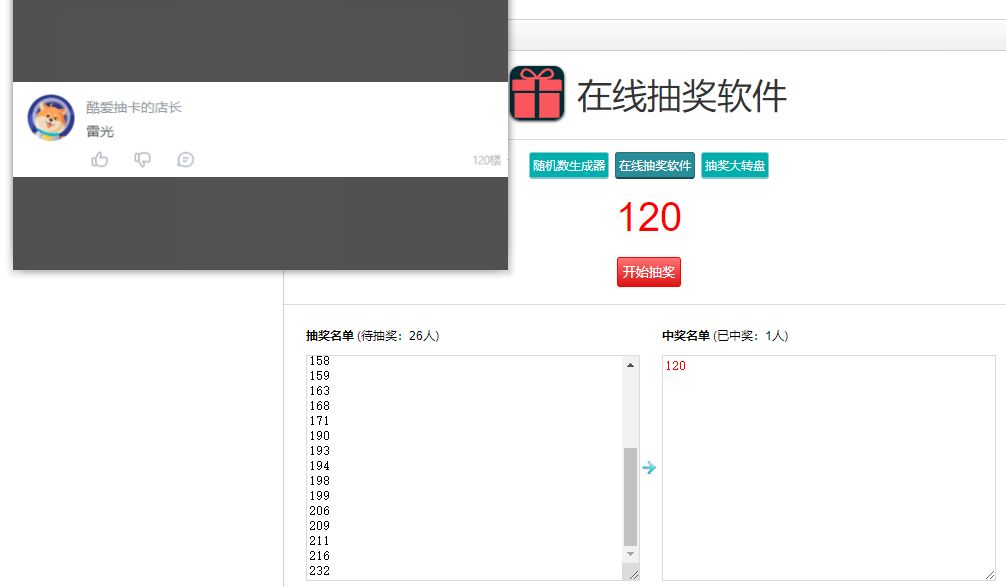
Task: Click the thumbs-up icon under the comment
Action: [99, 159]
